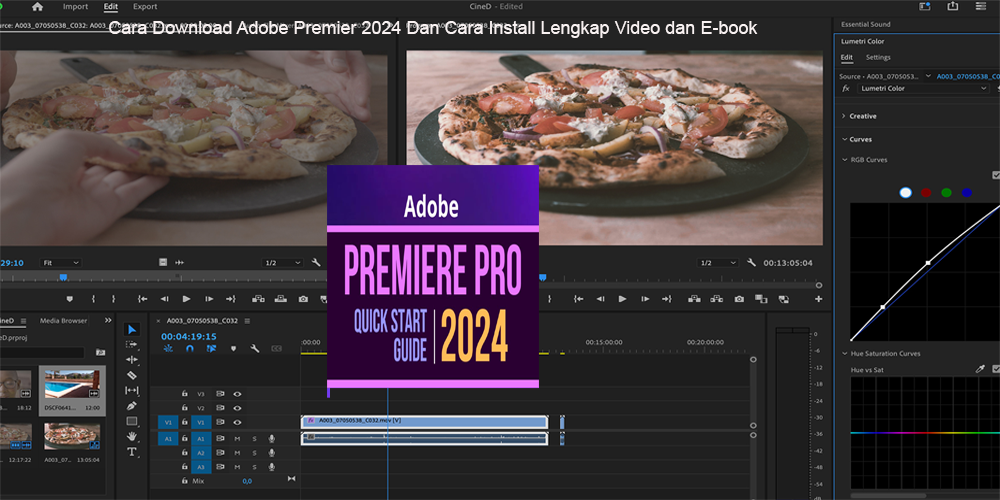Image resolution: width=1000 pixels, height=500 pixels.
Task: Select the Pen tool
Action: 132,406
